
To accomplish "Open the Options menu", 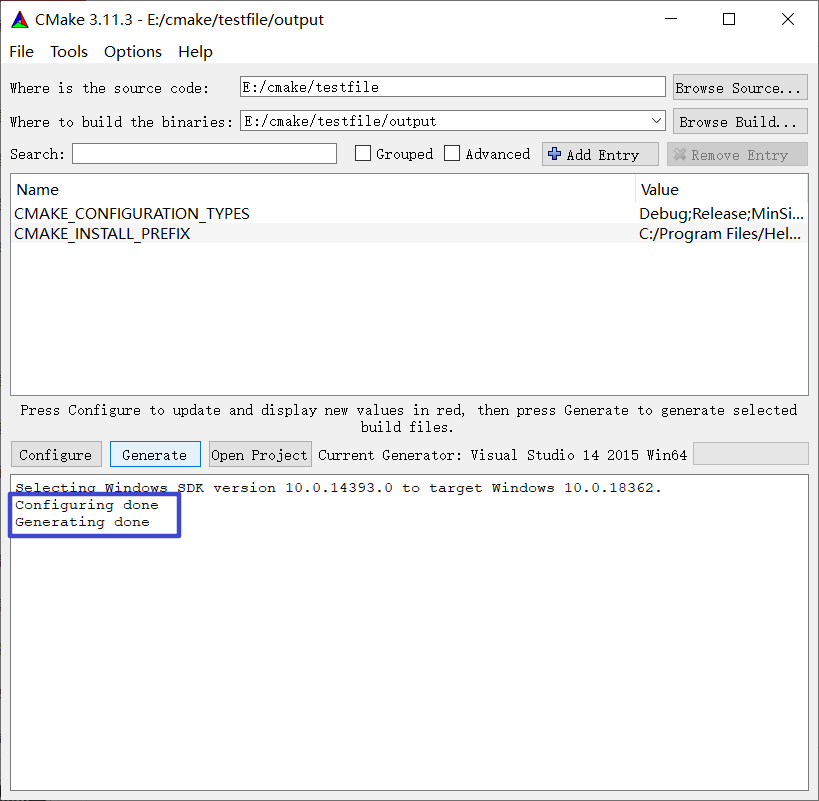I will pyautogui.click(x=133, y=52).
